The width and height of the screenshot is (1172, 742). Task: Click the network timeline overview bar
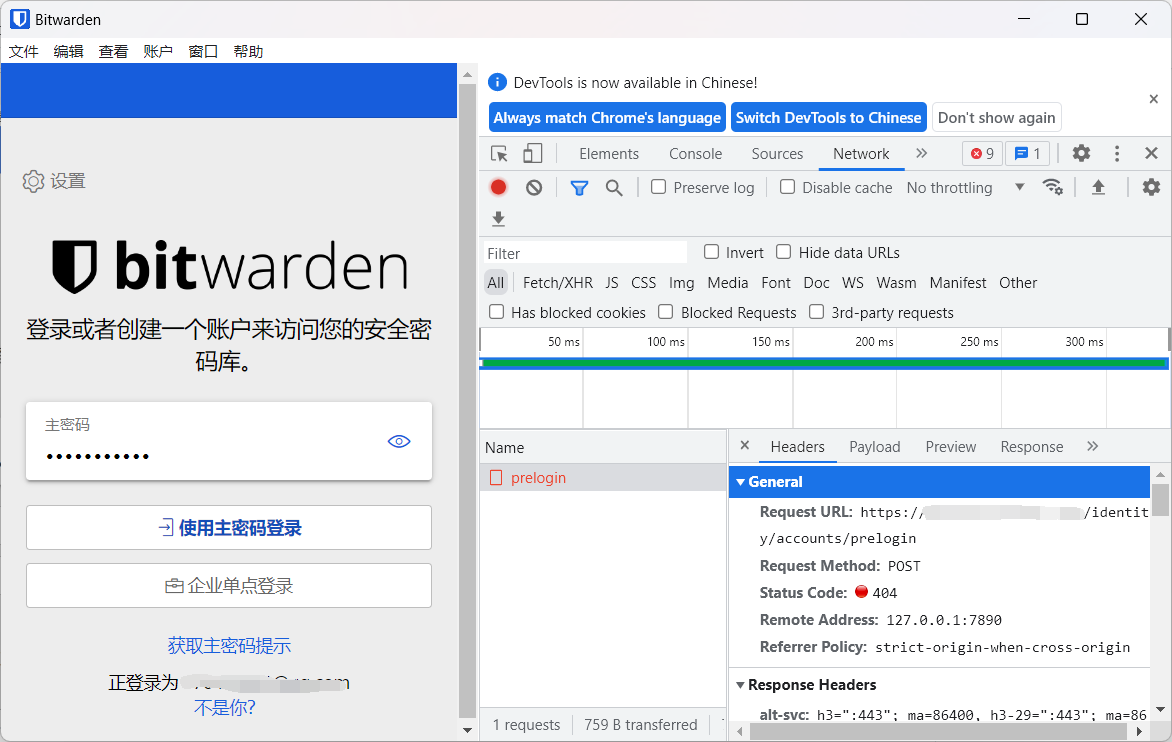coord(824,363)
